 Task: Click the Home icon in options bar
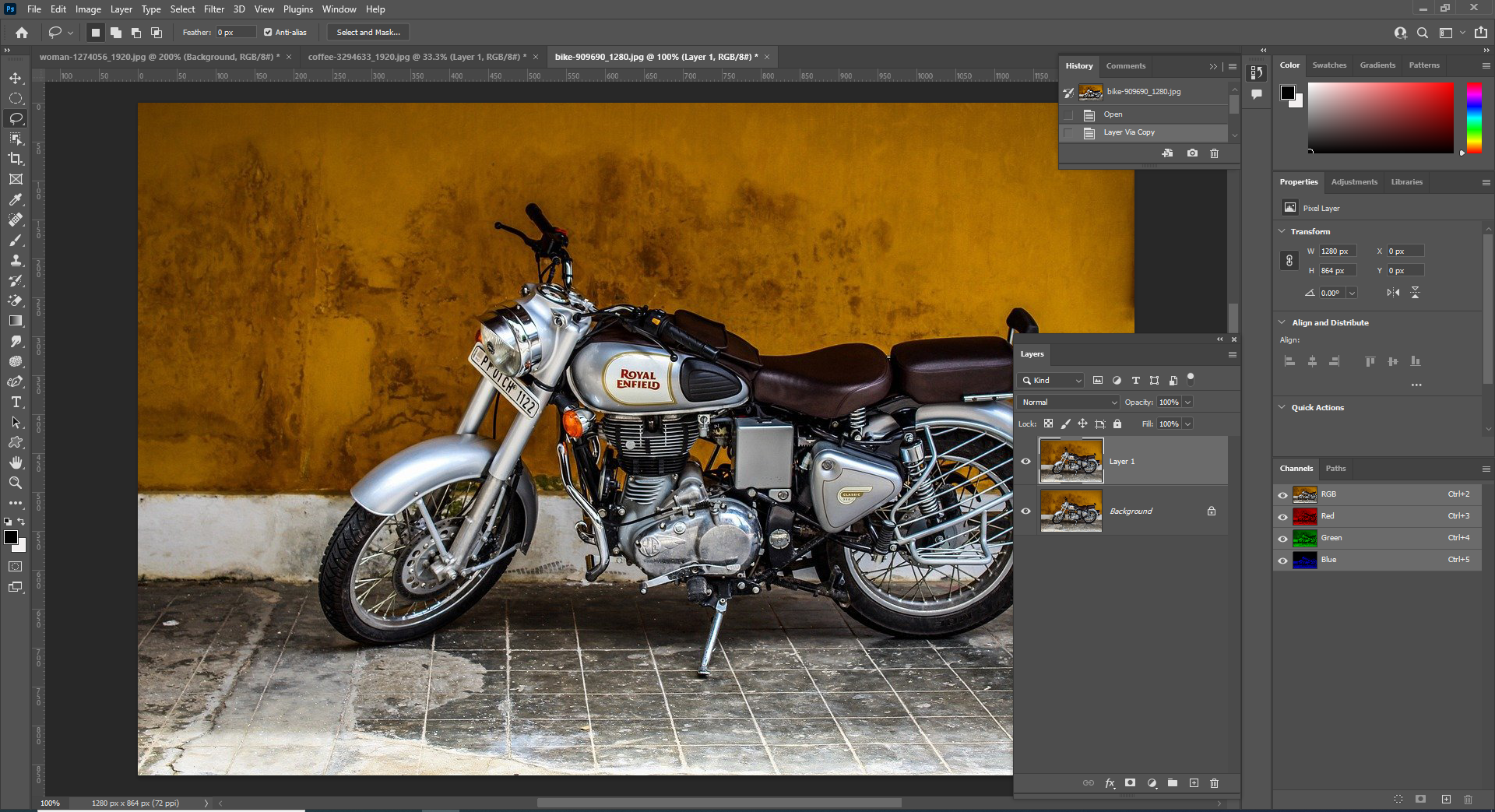(22, 33)
